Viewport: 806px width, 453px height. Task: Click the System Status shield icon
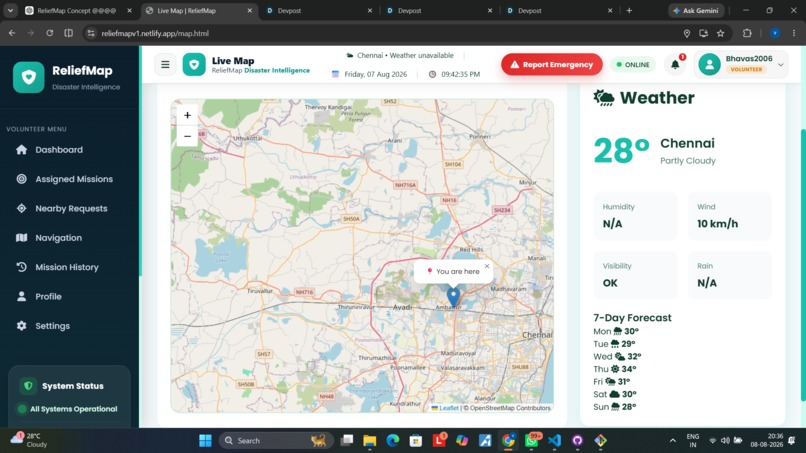coord(28,386)
